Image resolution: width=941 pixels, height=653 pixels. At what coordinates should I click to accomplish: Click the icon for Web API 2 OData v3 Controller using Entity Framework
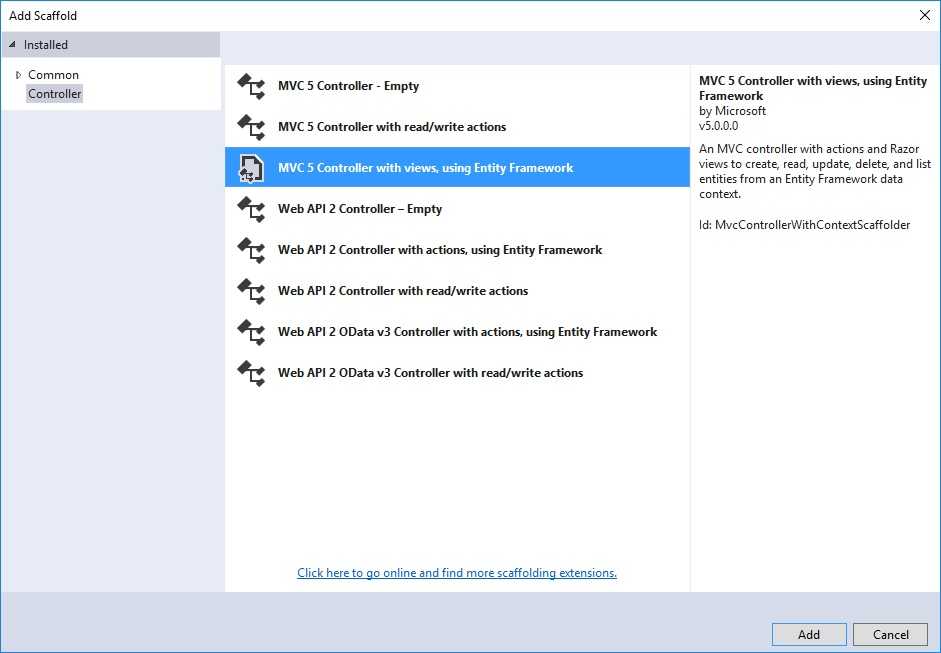(251, 332)
